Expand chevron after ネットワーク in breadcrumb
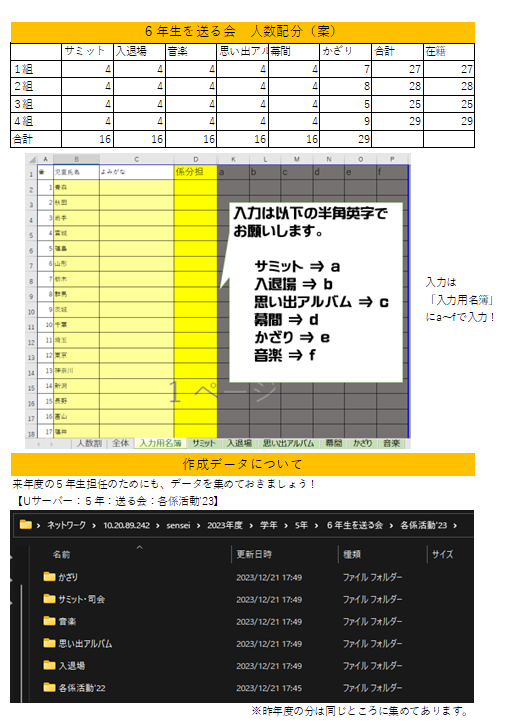The width and height of the screenshot is (505, 723). (94, 526)
